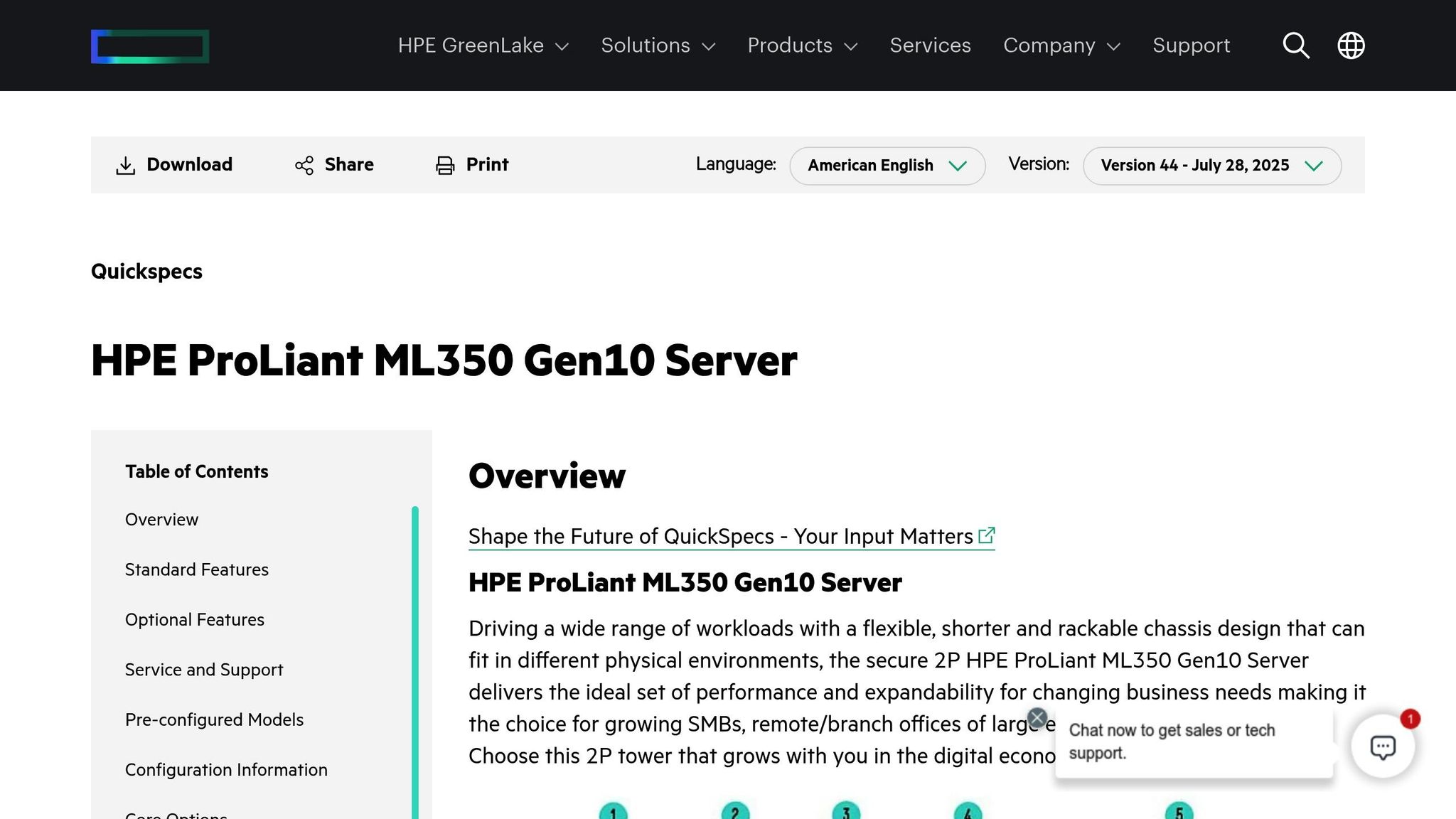Go to Pre-configured Models section
Viewport: 1456px width, 819px height.
pyautogui.click(x=214, y=719)
